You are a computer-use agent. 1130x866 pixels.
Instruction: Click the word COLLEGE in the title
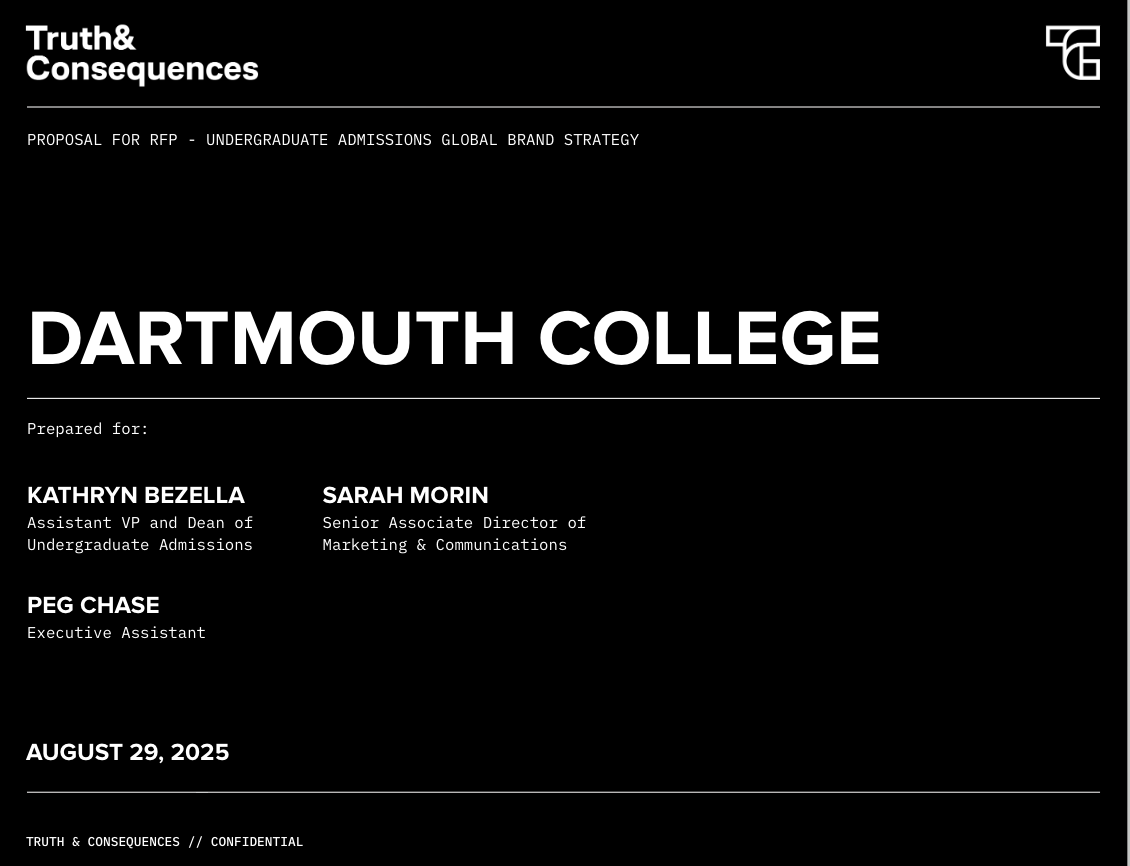[x=709, y=338]
